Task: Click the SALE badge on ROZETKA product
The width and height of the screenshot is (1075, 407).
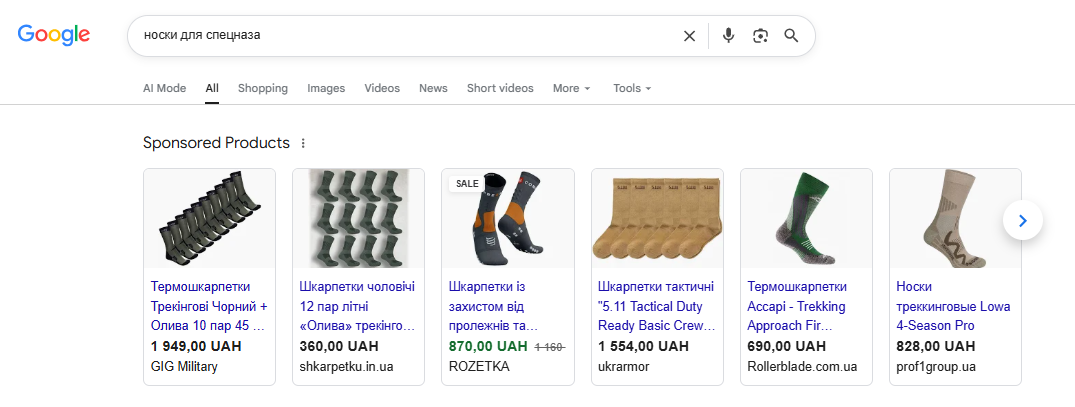Action: point(467,184)
